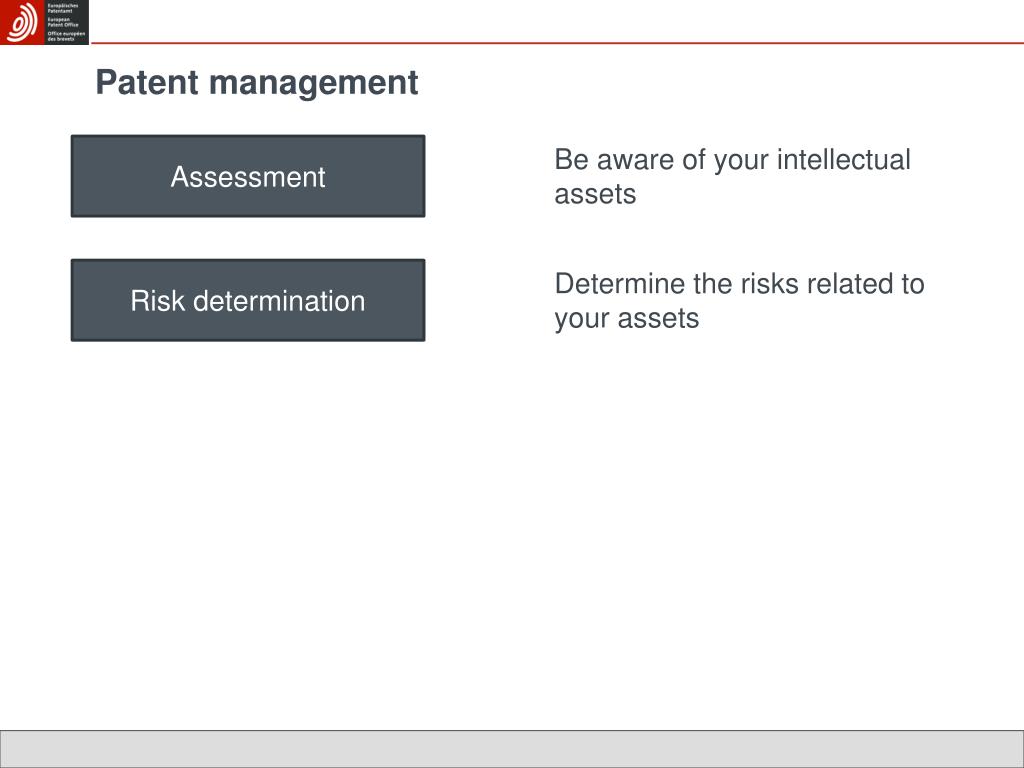Click the word 'intellectual' in the description
The height and width of the screenshot is (768, 1024).
pos(844,159)
